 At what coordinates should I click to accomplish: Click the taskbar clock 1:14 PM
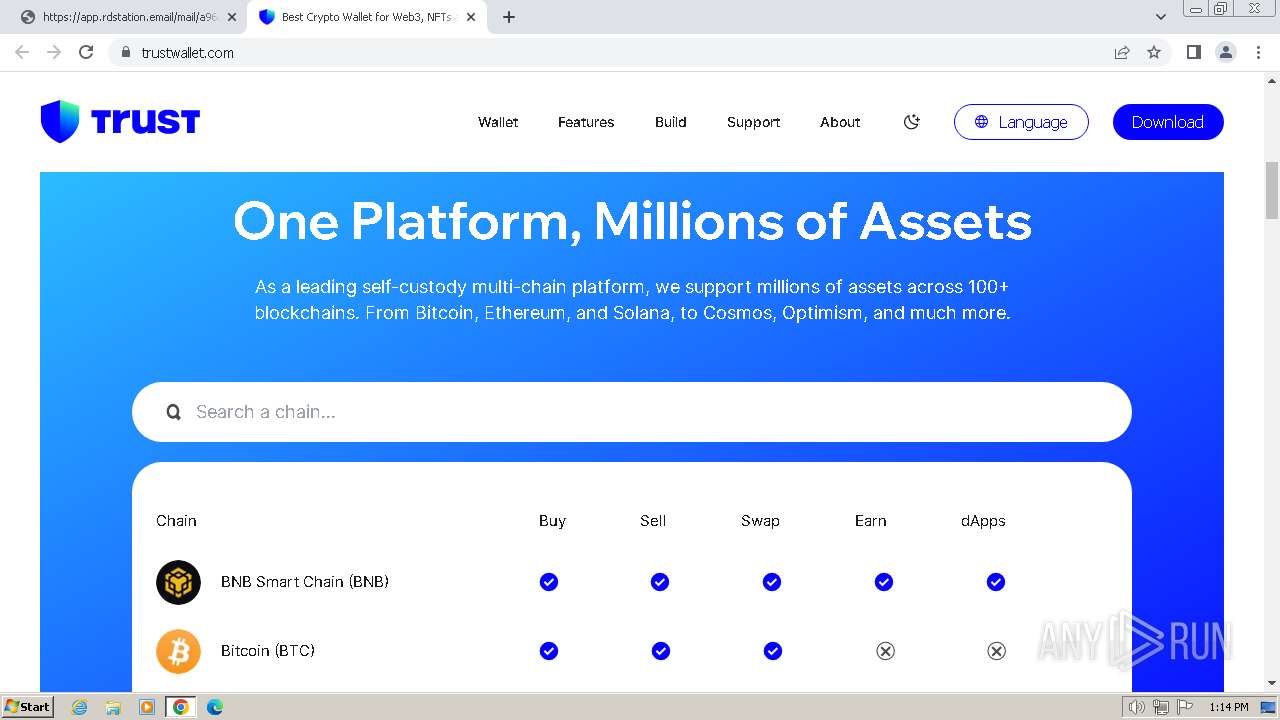pos(1229,707)
